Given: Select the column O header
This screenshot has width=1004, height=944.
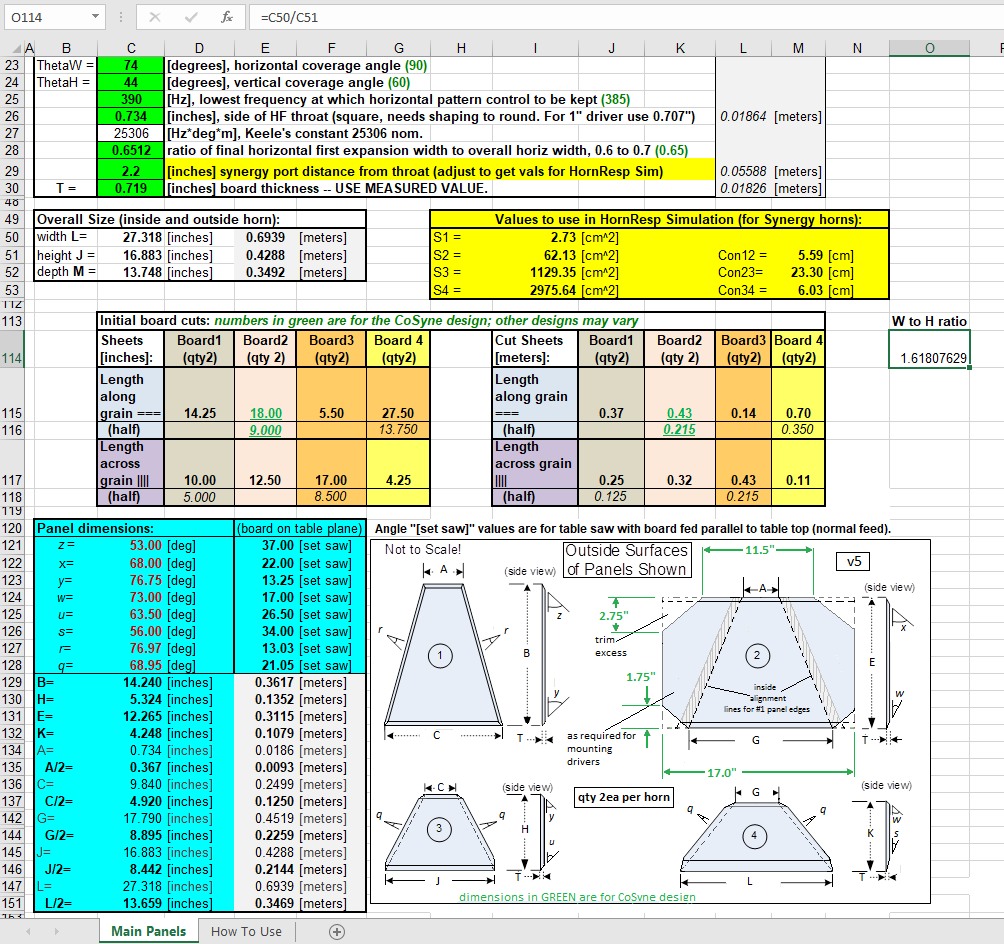Looking at the screenshot, I should (x=929, y=48).
